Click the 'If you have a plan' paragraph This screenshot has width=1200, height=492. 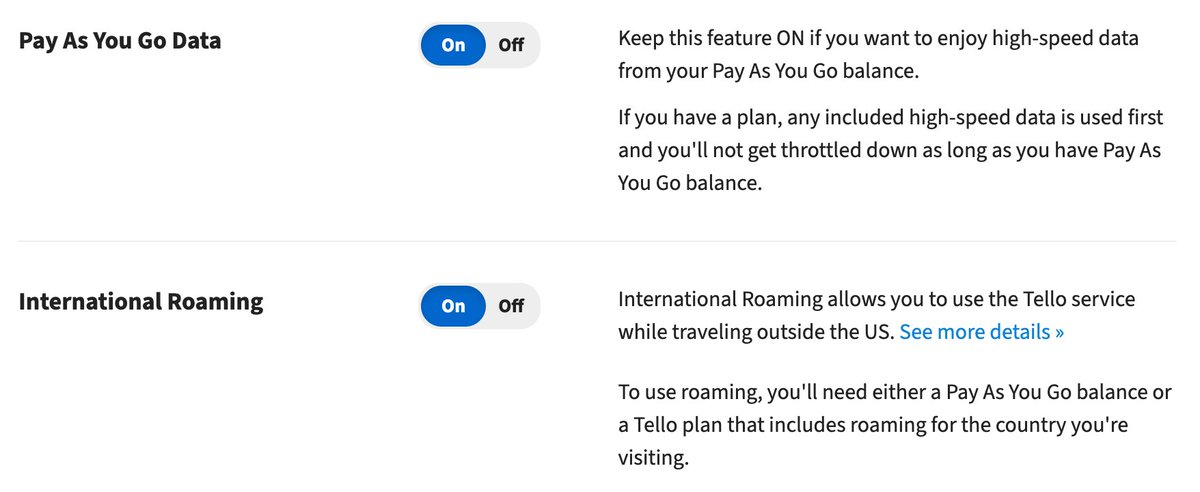tap(892, 151)
